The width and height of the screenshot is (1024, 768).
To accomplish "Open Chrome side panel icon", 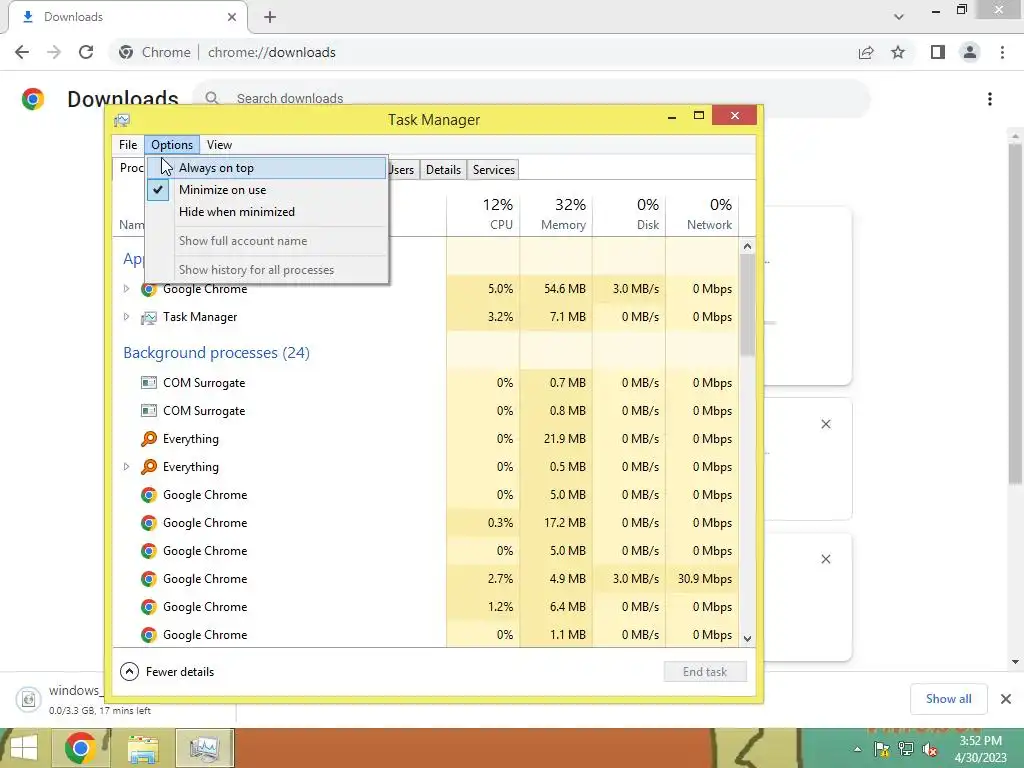I will click(x=938, y=52).
